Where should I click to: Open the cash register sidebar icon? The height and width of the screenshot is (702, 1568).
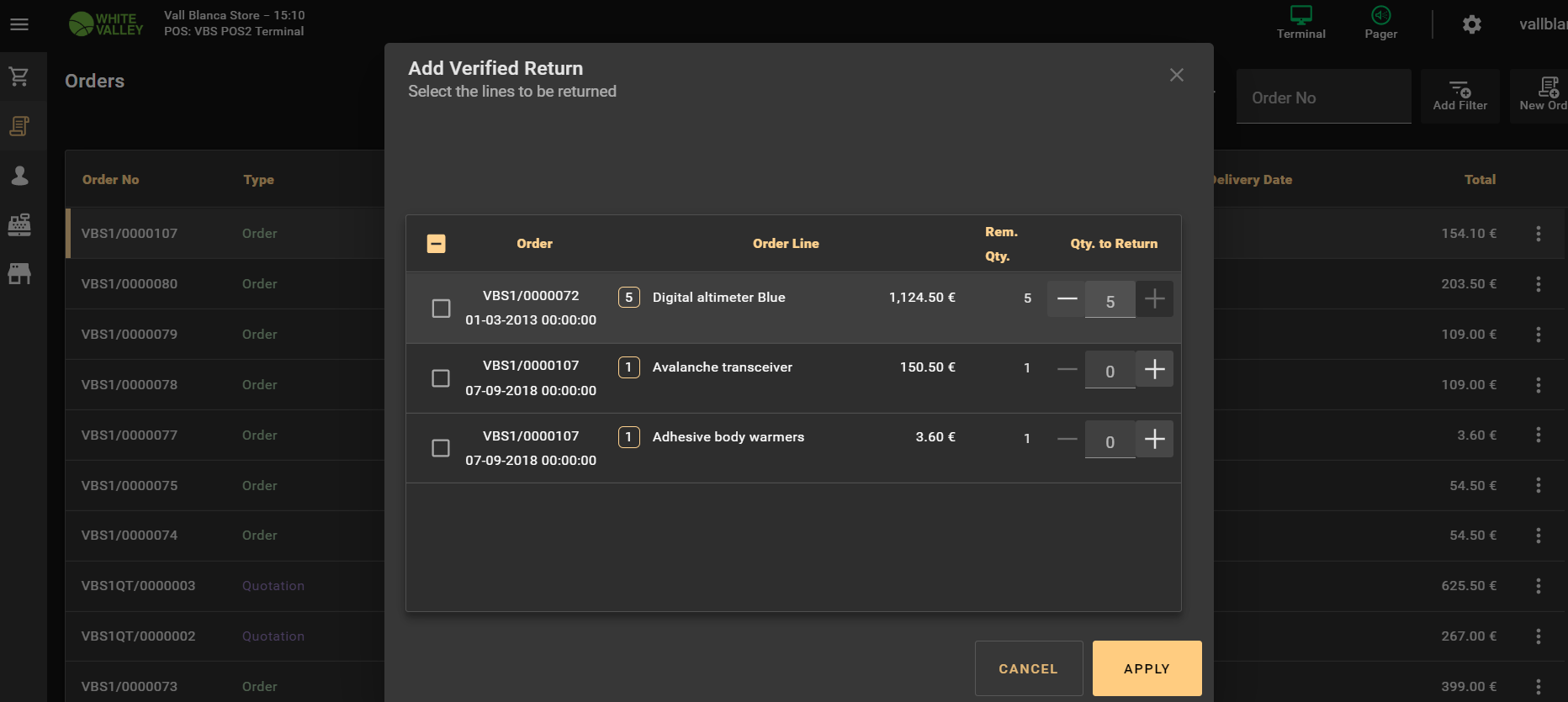pos(19,224)
